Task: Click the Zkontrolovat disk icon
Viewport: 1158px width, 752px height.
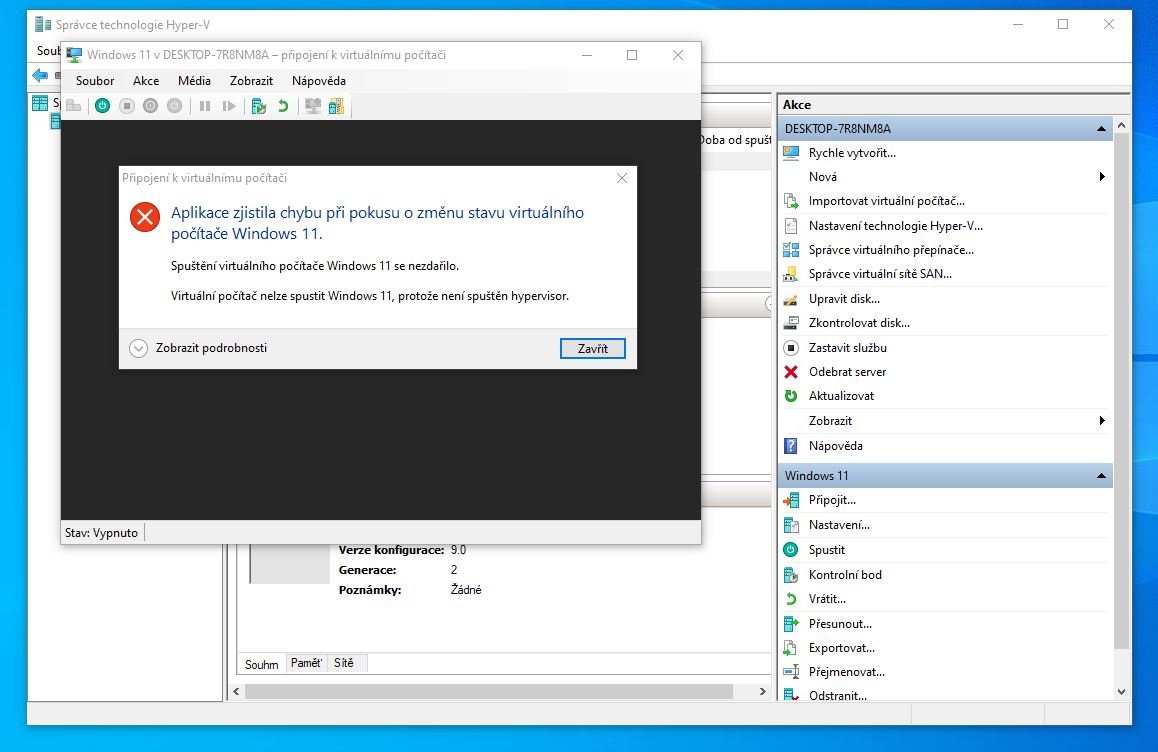Action: coord(791,323)
